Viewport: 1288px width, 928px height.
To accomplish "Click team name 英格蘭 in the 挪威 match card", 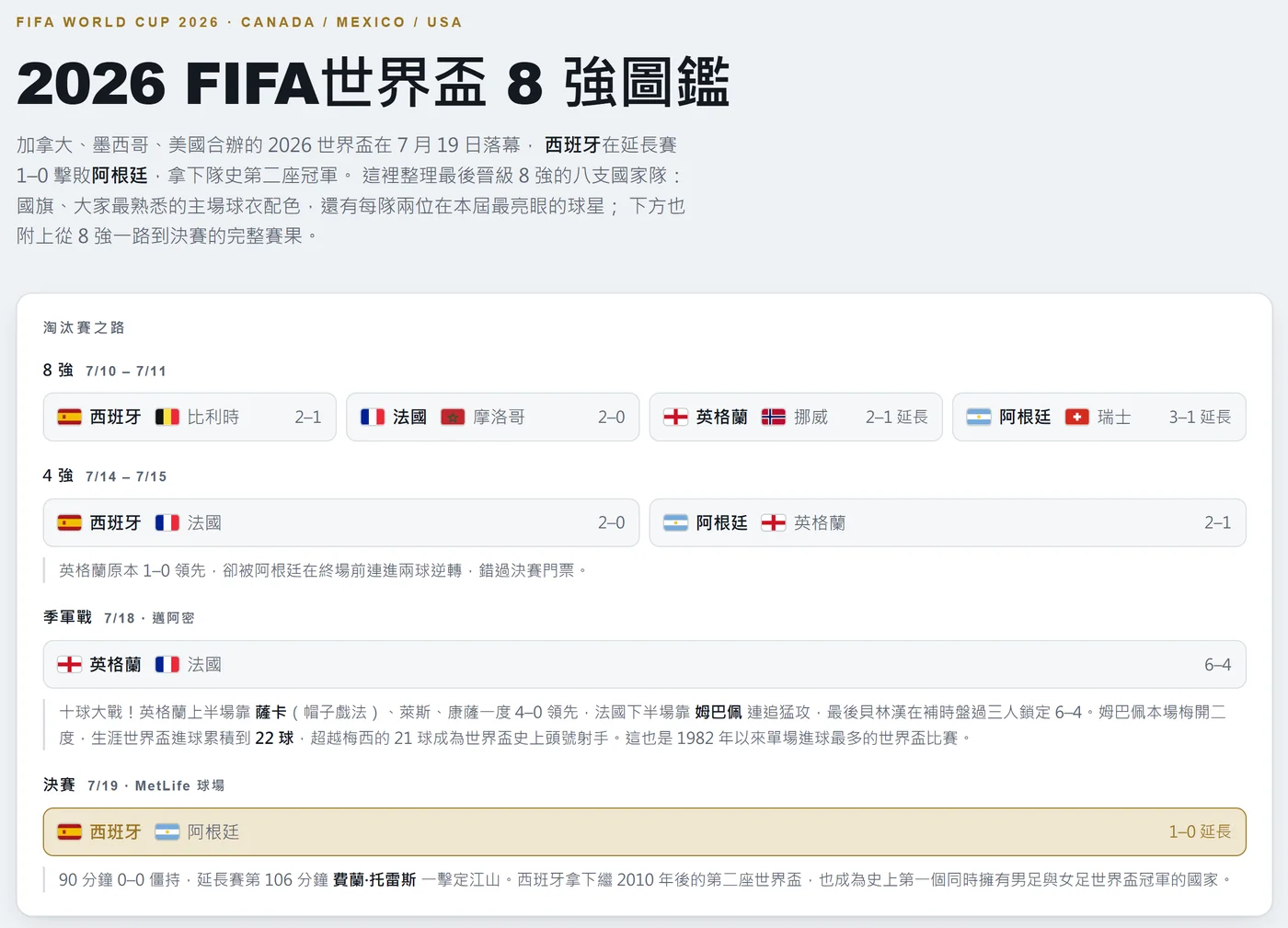I will [x=721, y=417].
